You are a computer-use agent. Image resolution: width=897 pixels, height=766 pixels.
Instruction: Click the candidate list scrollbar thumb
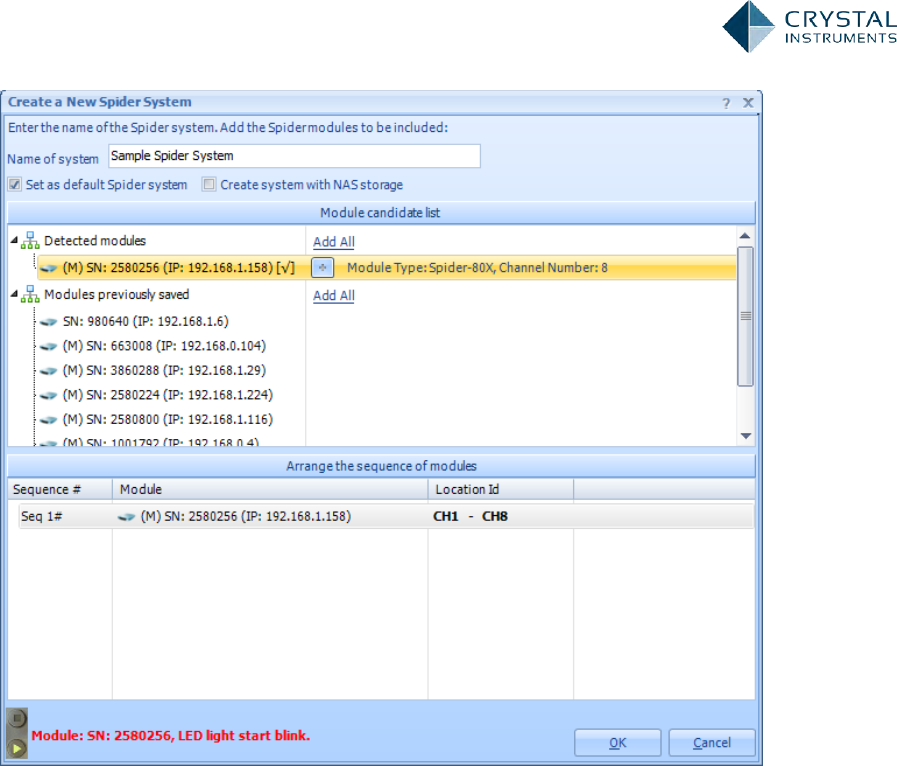[x=745, y=316]
